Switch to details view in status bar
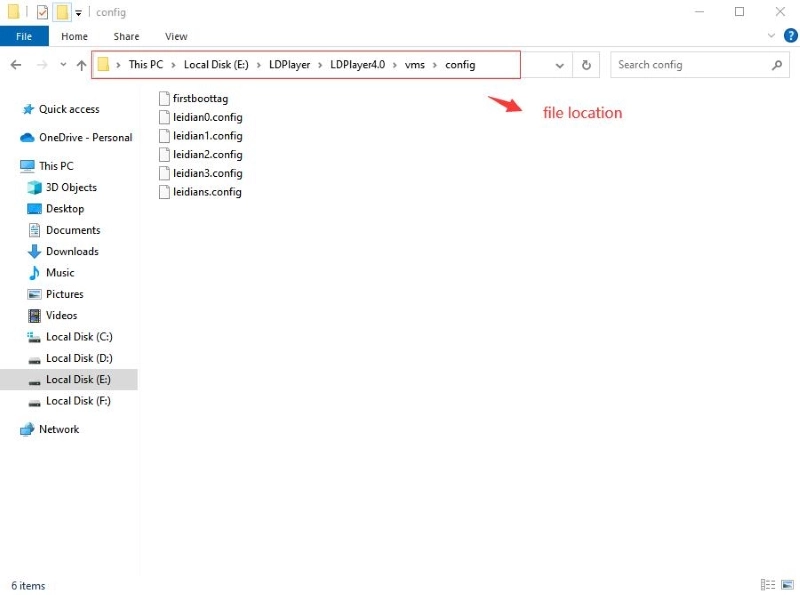Screen dimensions: 800x595 (x=768, y=585)
